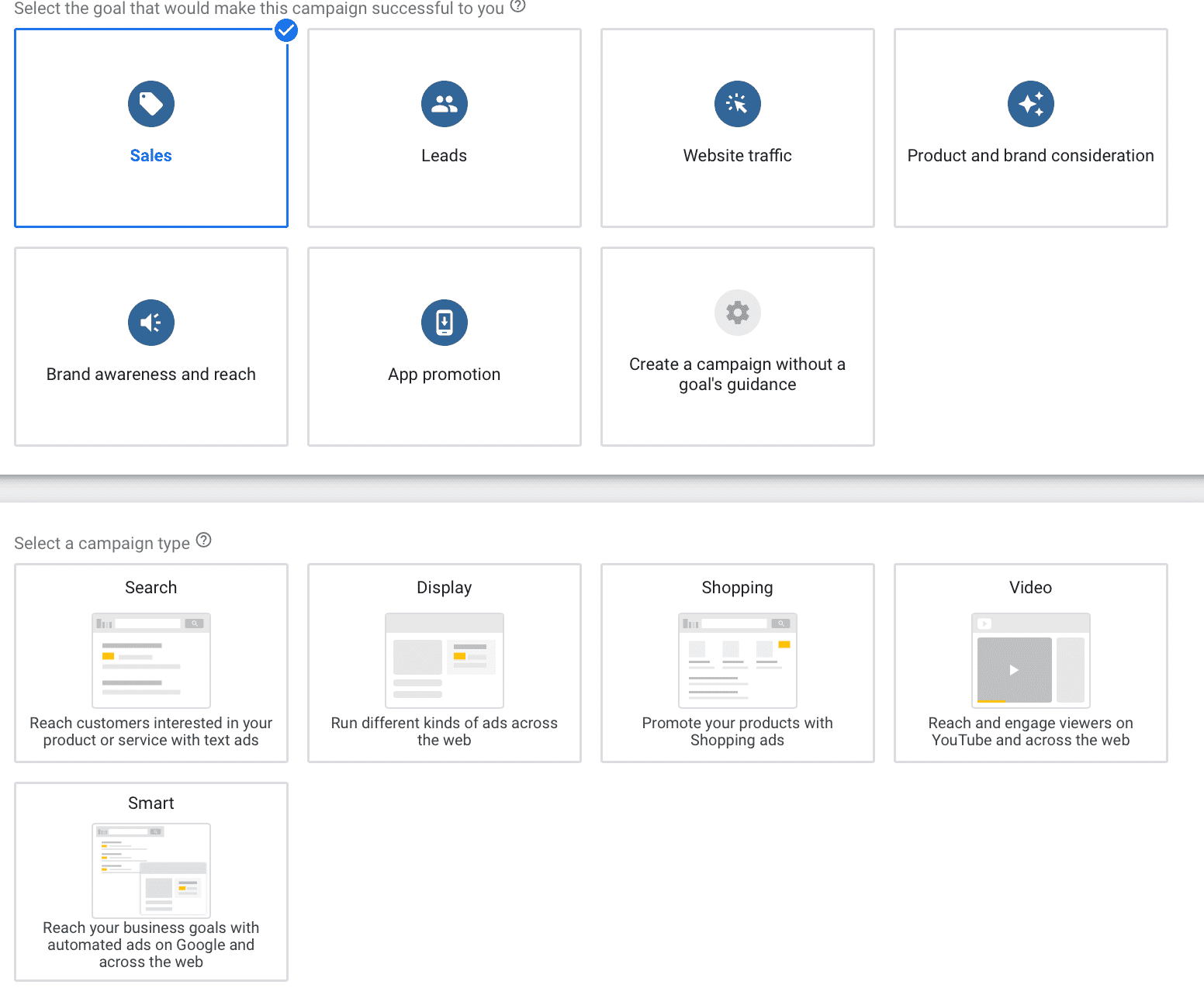Pick the Website traffic goal label
Screen dimensions: 1204x988
tap(738, 156)
